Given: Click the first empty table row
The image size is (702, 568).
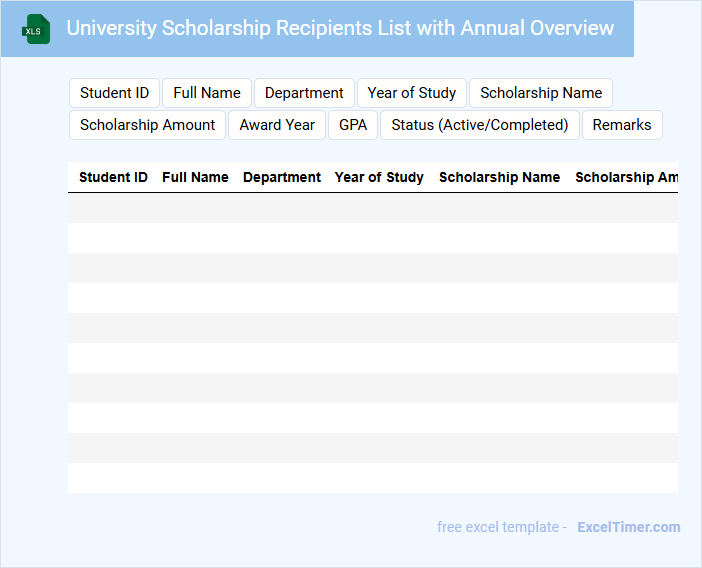Looking at the screenshot, I should tap(373, 208).
